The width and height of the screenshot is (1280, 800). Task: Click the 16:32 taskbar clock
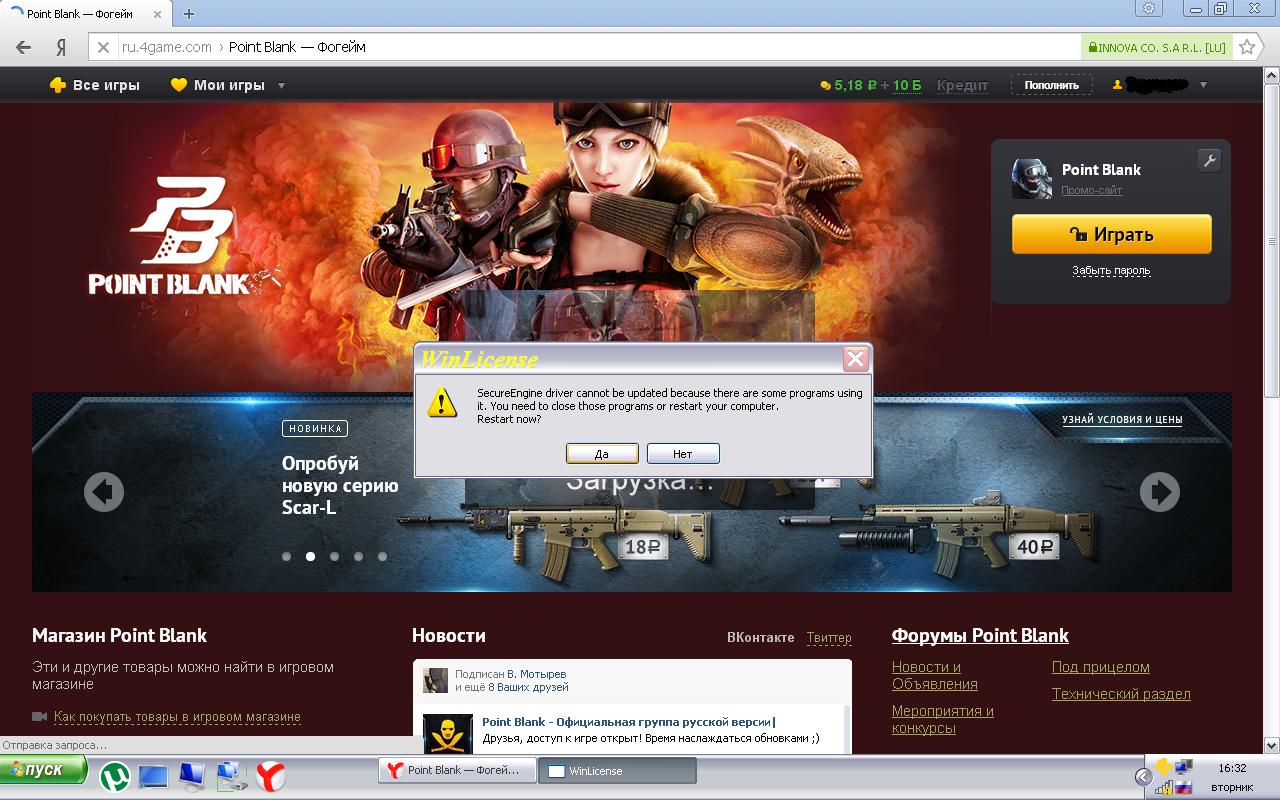coord(1232,768)
